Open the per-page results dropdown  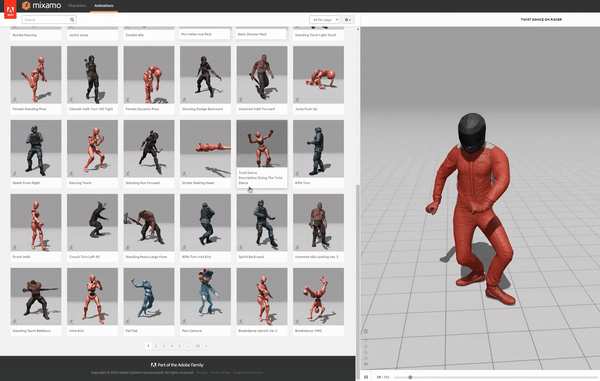[324, 20]
